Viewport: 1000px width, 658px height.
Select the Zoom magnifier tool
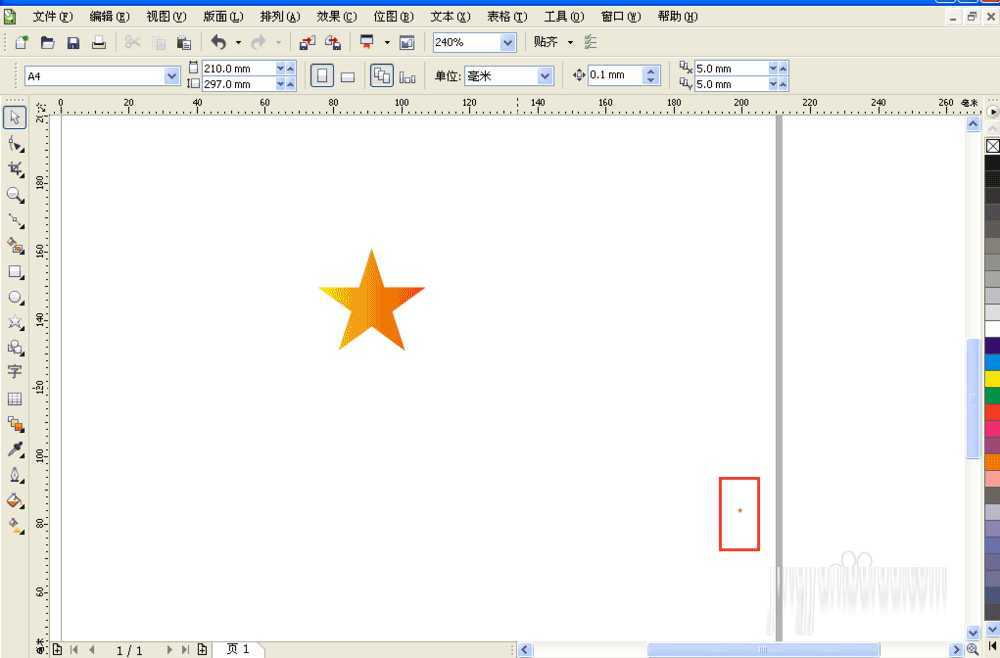tap(15, 195)
